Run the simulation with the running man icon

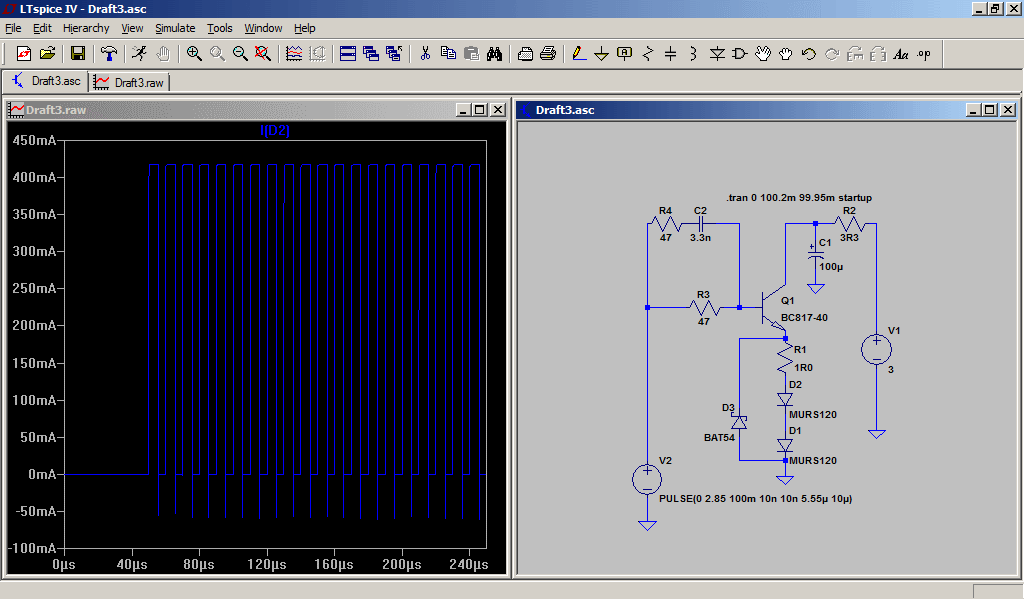click(139, 54)
